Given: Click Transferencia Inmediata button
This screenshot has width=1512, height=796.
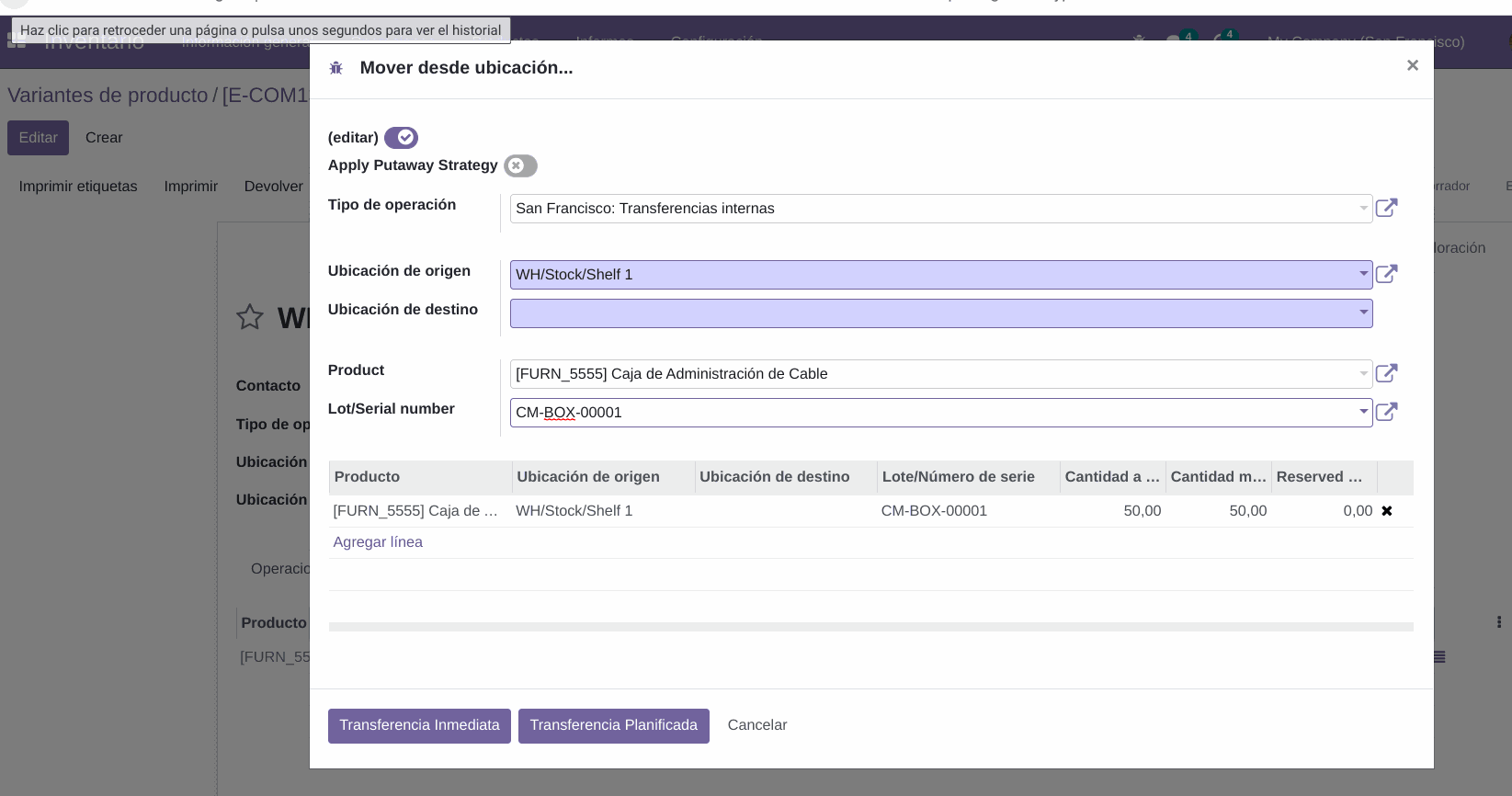Looking at the screenshot, I should pyautogui.click(x=419, y=725).
